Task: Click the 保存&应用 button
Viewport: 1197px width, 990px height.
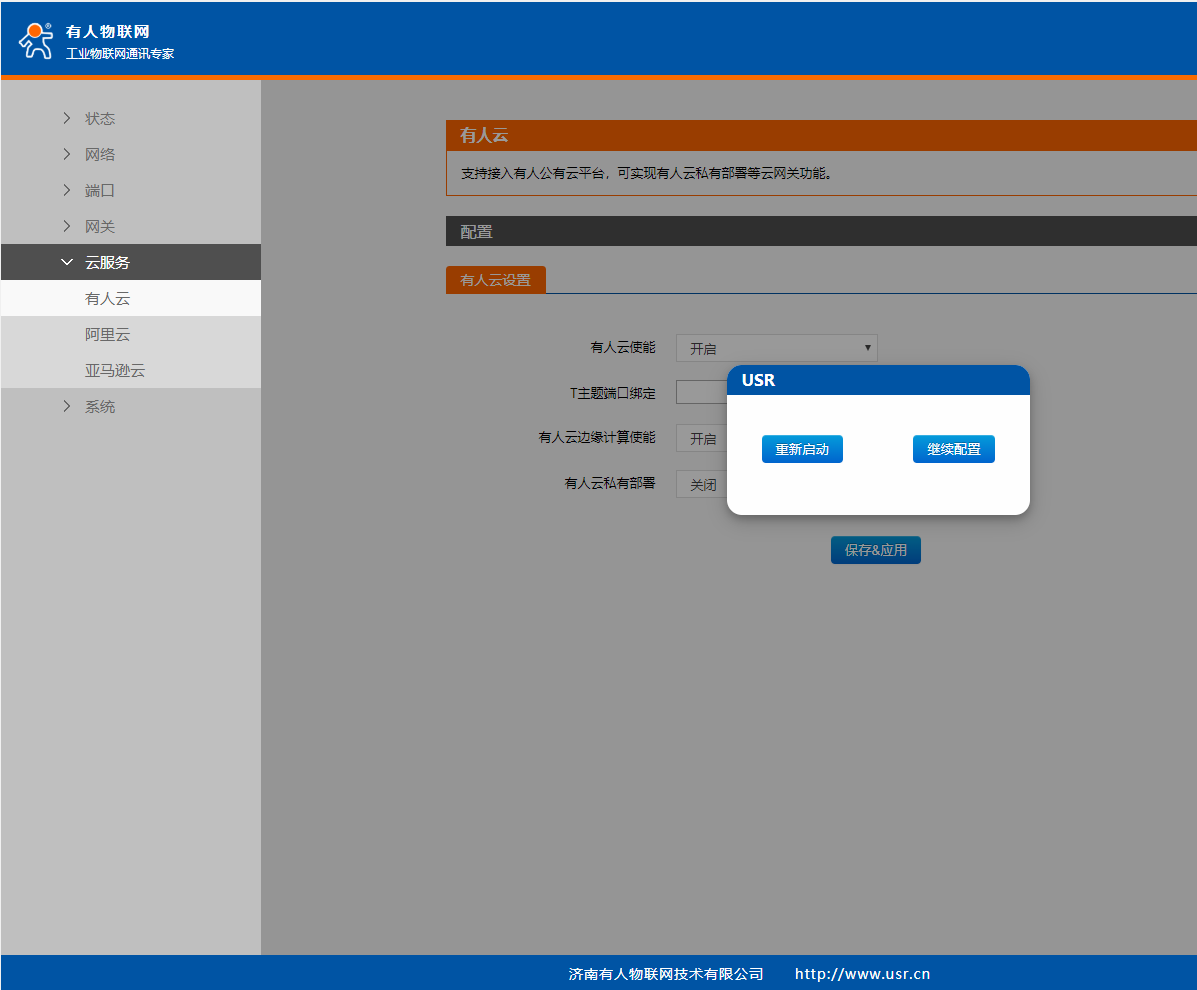Action: 875,550
